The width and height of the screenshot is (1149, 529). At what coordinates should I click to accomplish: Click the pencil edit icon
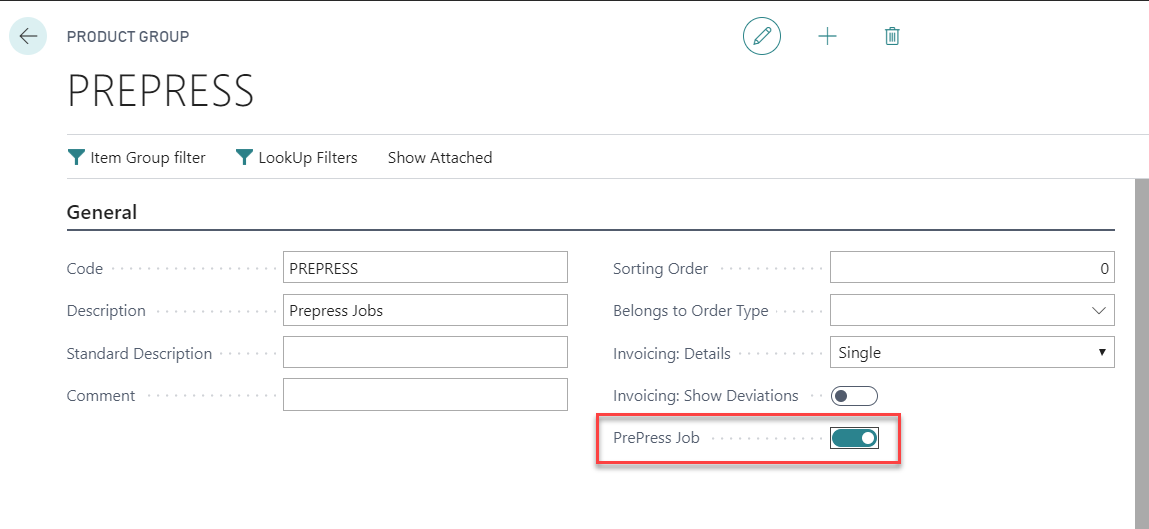tap(762, 37)
